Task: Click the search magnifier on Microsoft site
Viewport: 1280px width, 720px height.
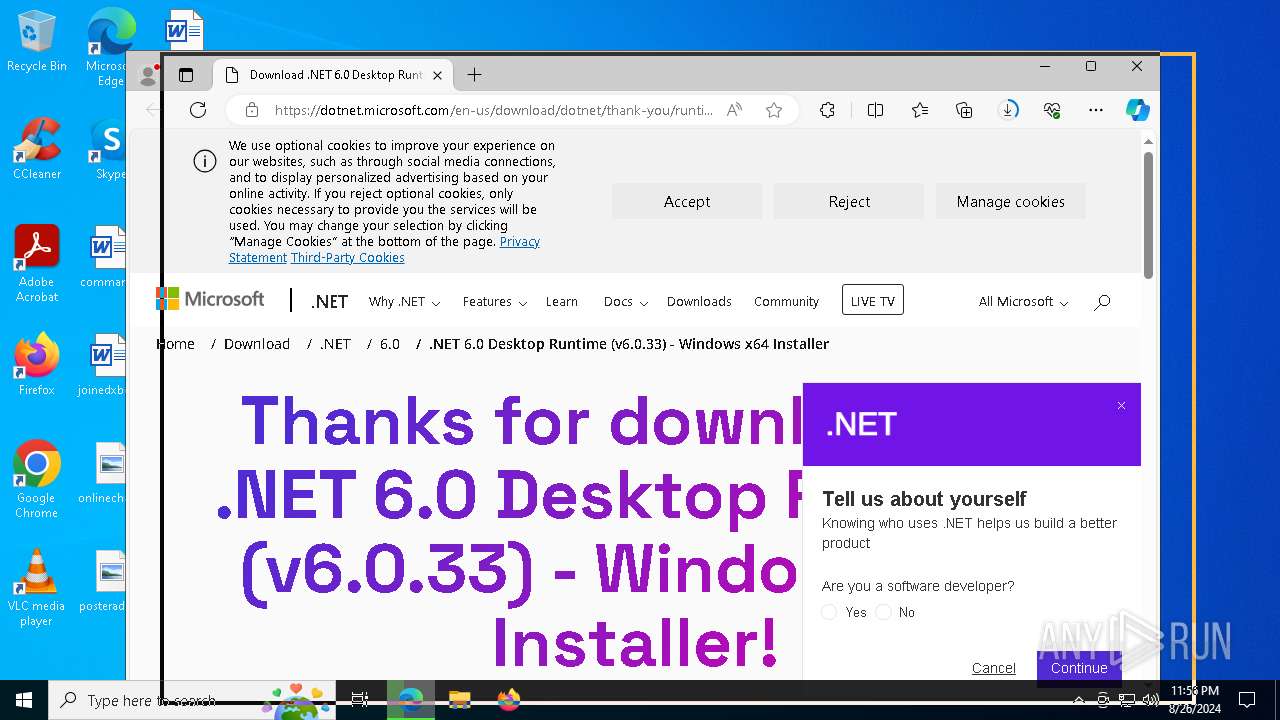Action: point(1102,302)
